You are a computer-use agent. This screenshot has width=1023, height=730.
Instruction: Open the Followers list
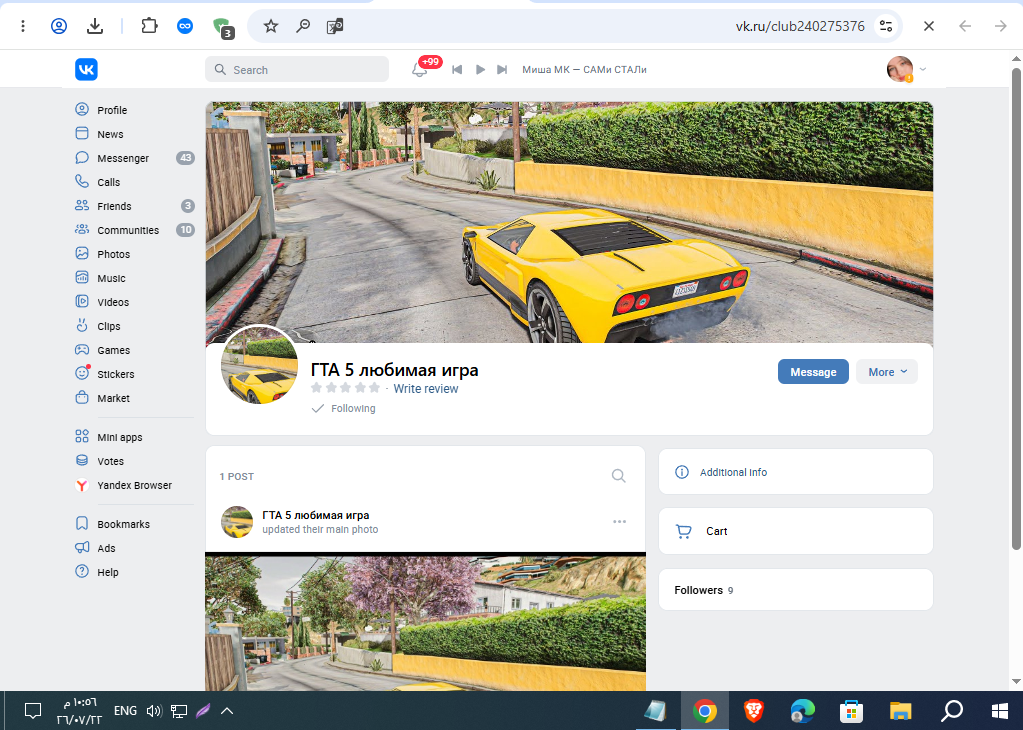click(795, 590)
